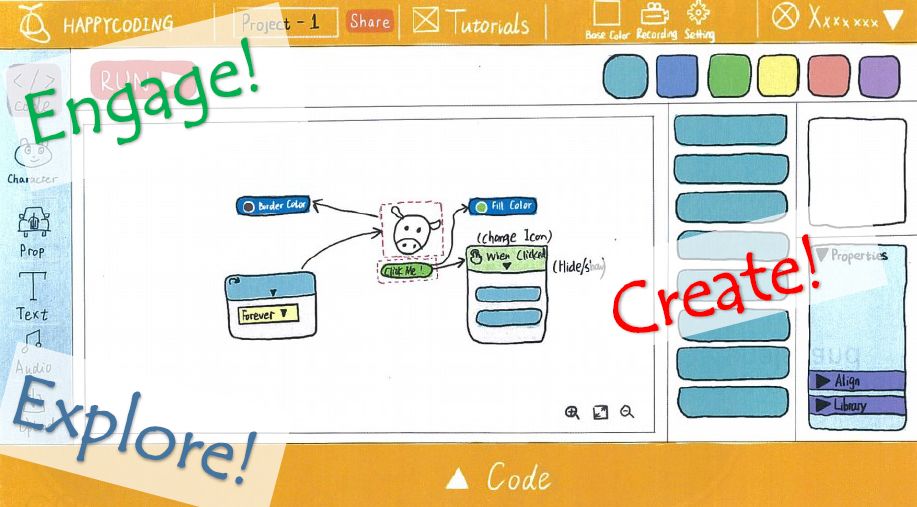Select the Border Color block
This screenshot has width=917, height=507.
tap(273, 206)
